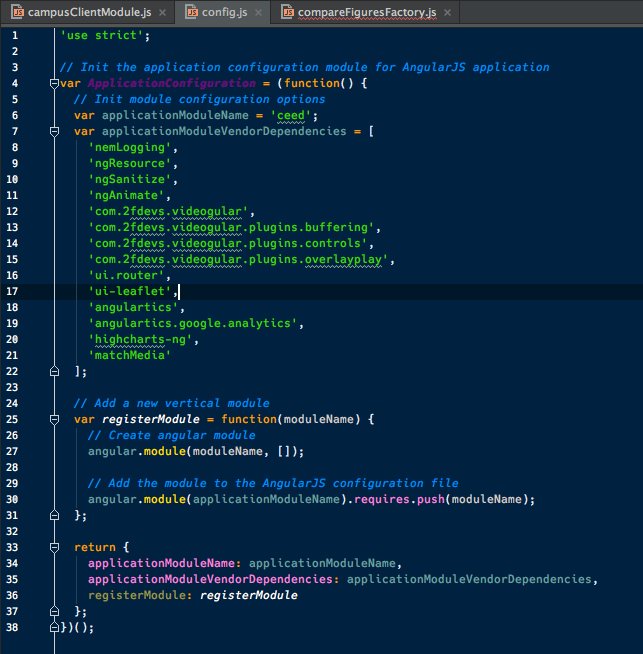The width and height of the screenshot is (643, 654).
Task: Click the 'angulartics.google.analytics' string
Action: point(193,323)
